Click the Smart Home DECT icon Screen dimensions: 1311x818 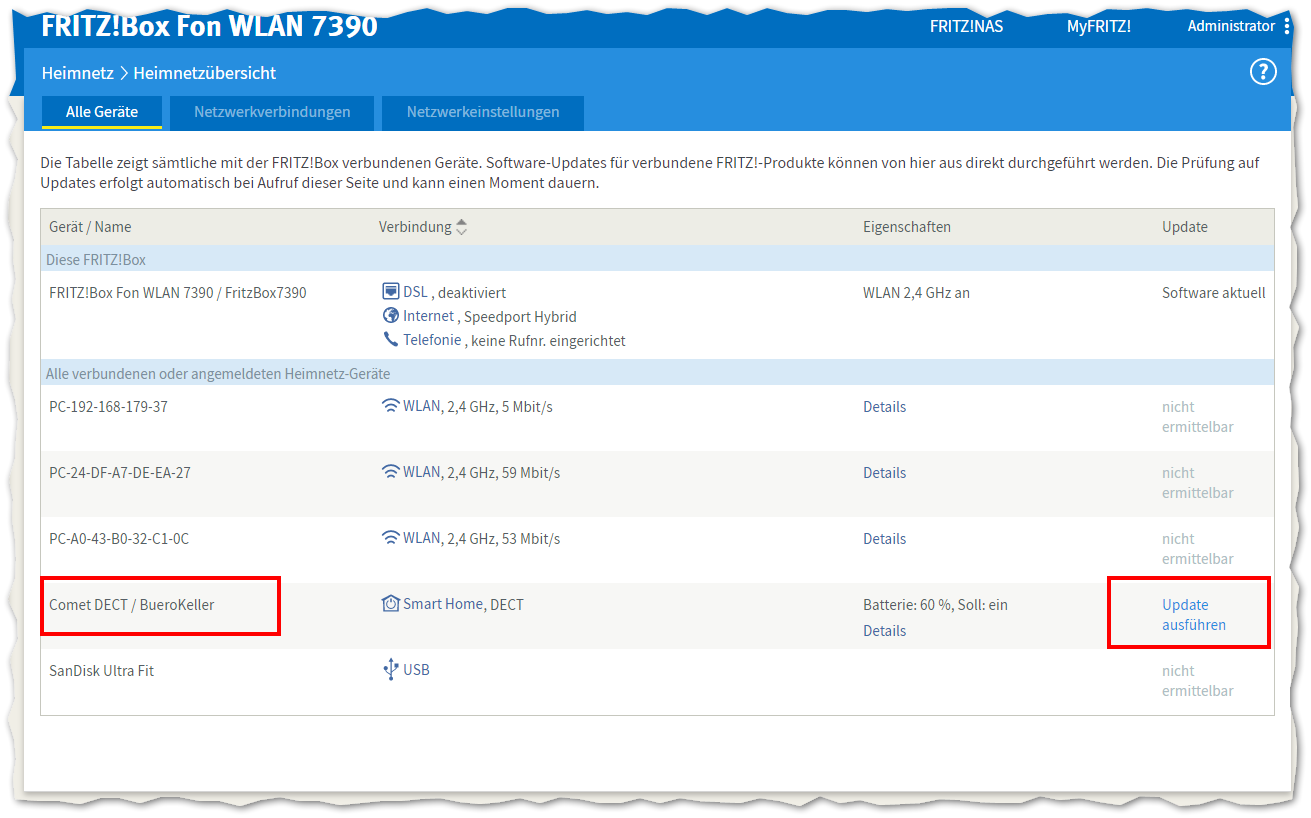point(391,604)
